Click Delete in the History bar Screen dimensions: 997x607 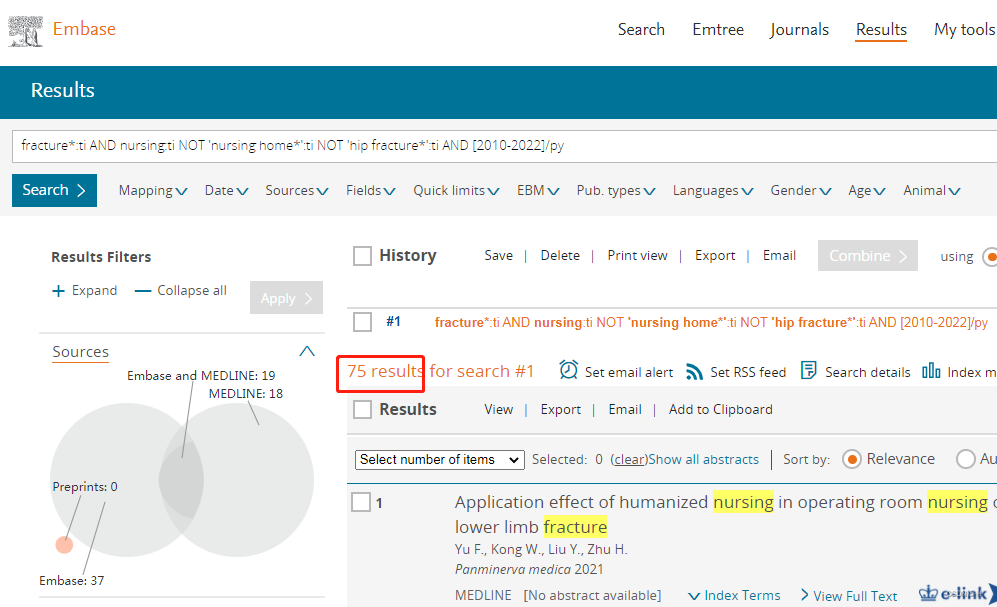pyautogui.click(x=560, y=256)
